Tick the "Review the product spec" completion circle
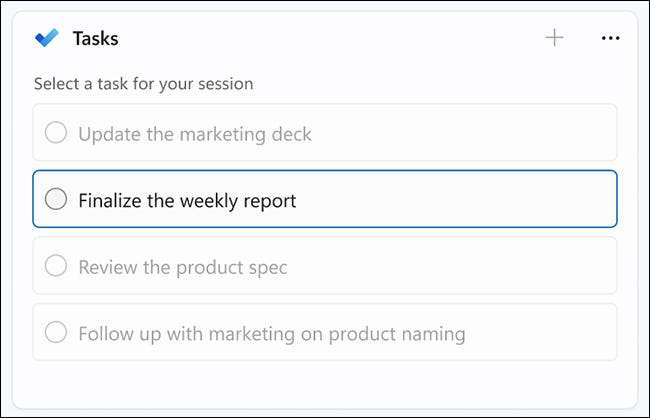This screenshot has width=650, height=418. pos(57,266)
